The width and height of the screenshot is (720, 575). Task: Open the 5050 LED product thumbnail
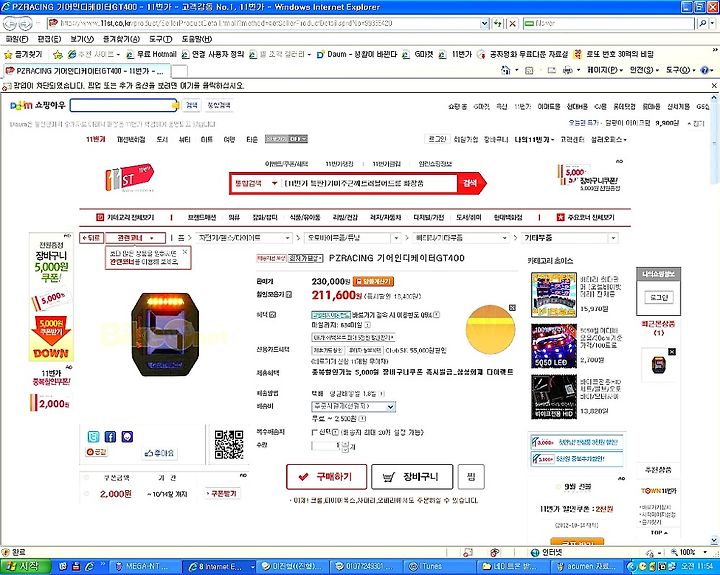tap(553, 346)
